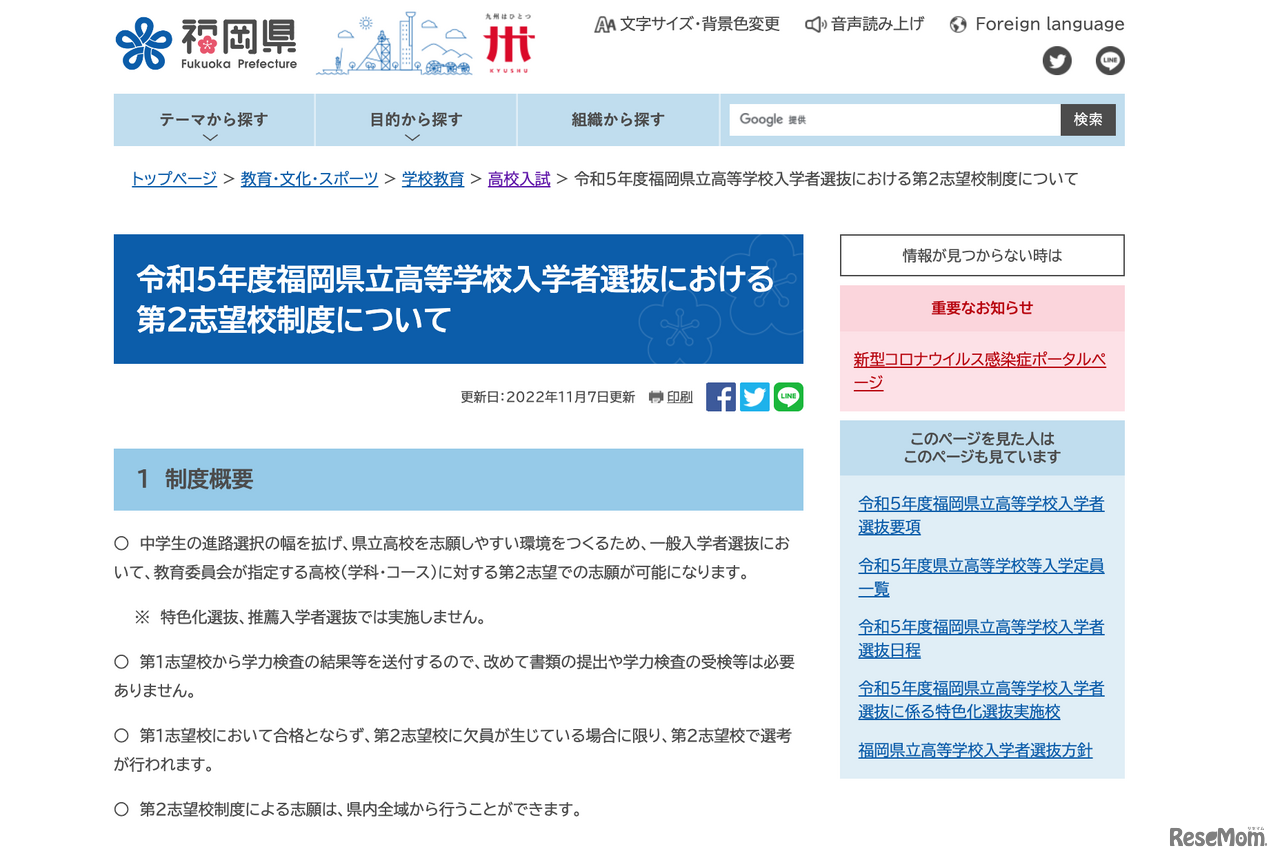
Task: Open Foreign language options
Action: click(1036, 24)
